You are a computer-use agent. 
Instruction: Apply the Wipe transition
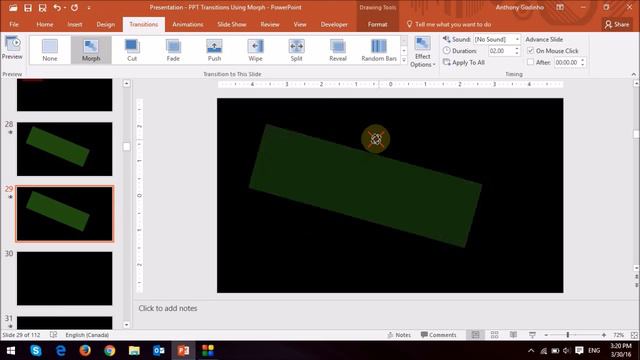(x=256, y=50)
